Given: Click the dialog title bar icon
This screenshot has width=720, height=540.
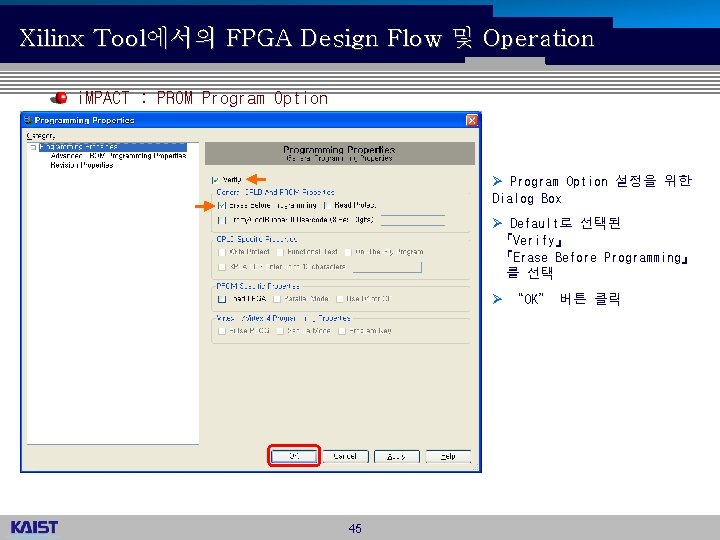Looking at the screenshot, I should (x=28, y=120).
